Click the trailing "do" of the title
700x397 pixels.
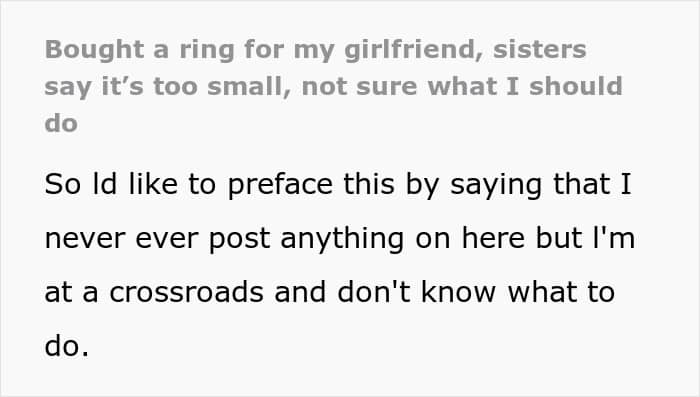pyautogui.click(x=61, y=123)
